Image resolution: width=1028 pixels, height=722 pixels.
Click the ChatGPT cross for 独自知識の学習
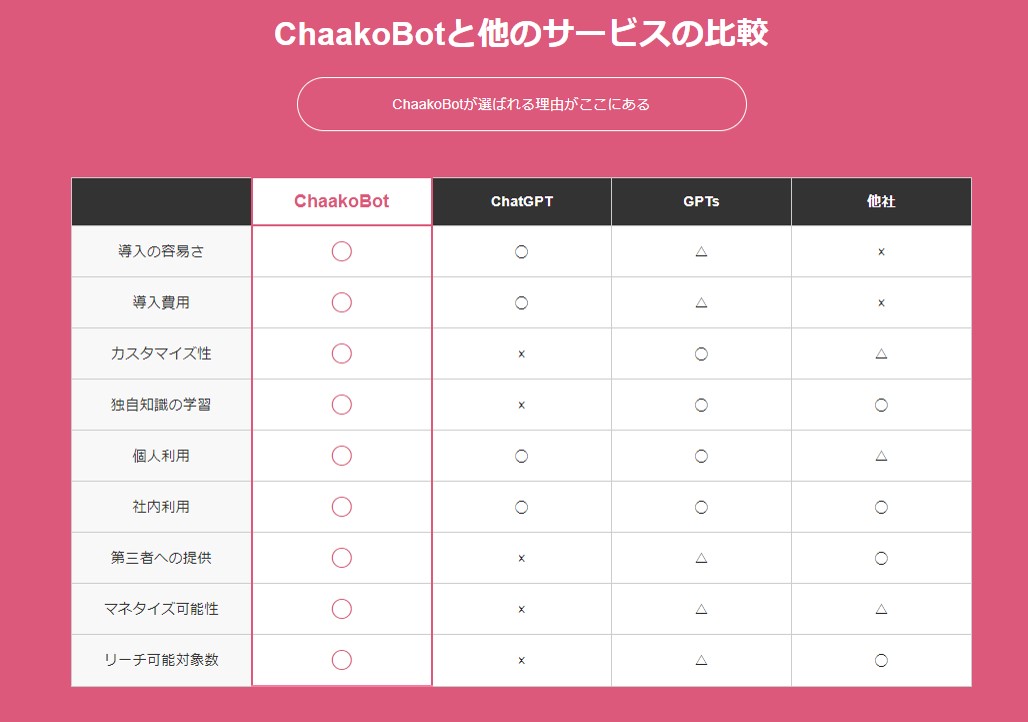521,405
